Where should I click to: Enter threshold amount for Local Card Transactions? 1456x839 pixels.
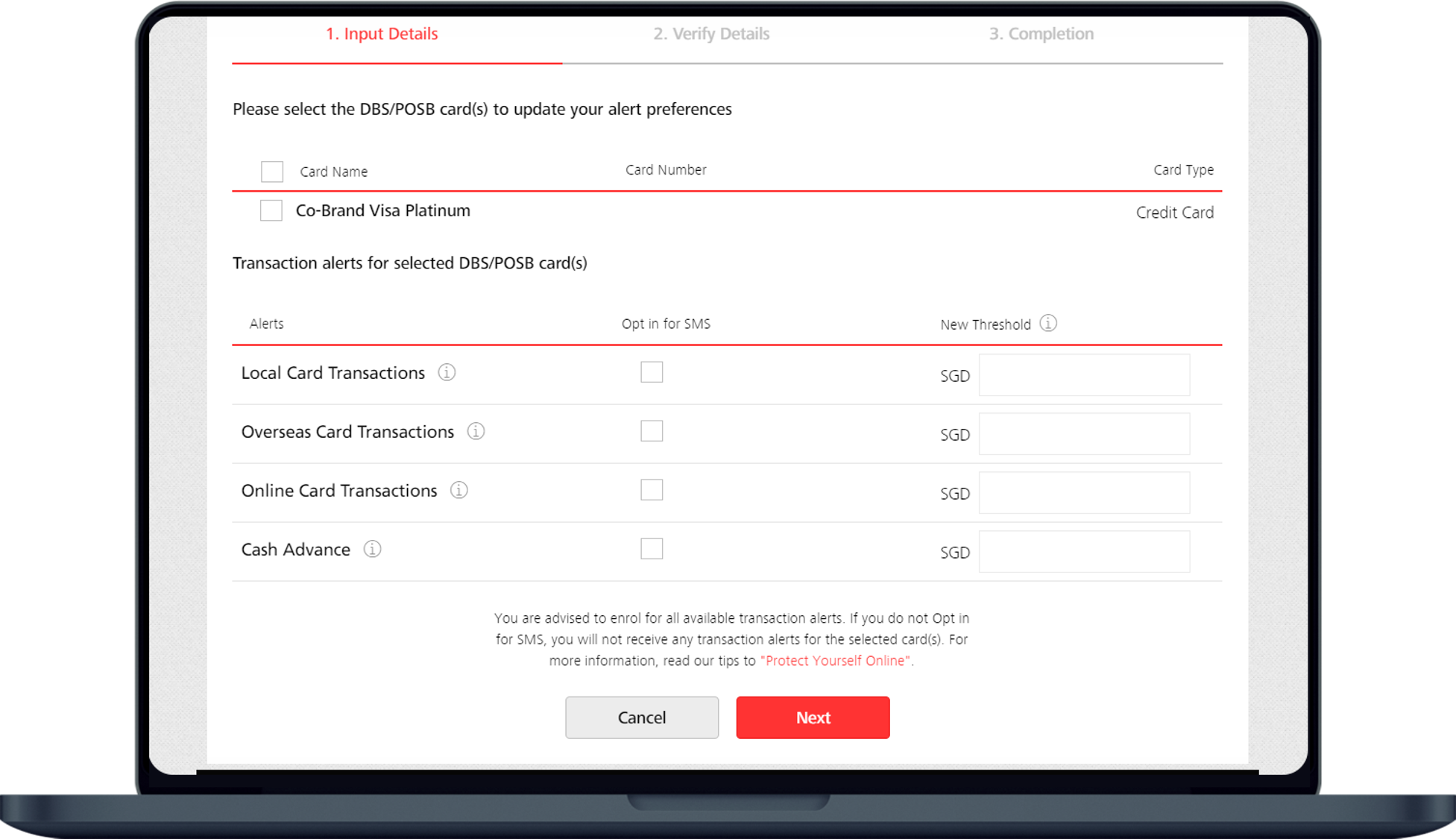point(1083,375)
